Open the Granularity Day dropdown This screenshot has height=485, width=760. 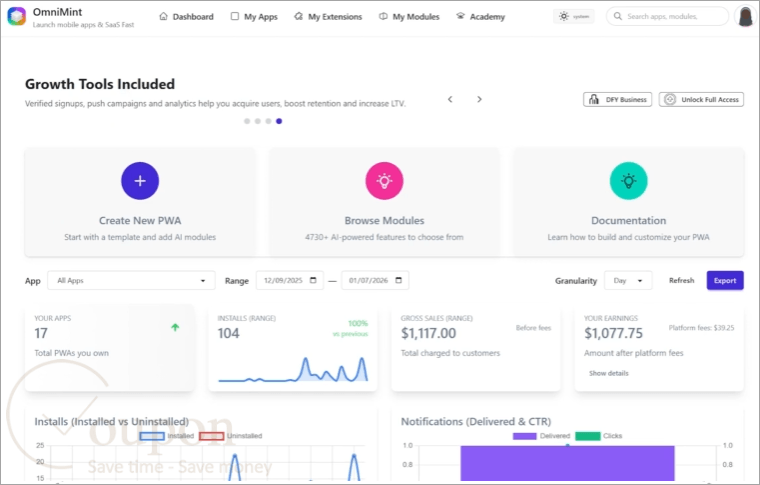click(628, 281)
